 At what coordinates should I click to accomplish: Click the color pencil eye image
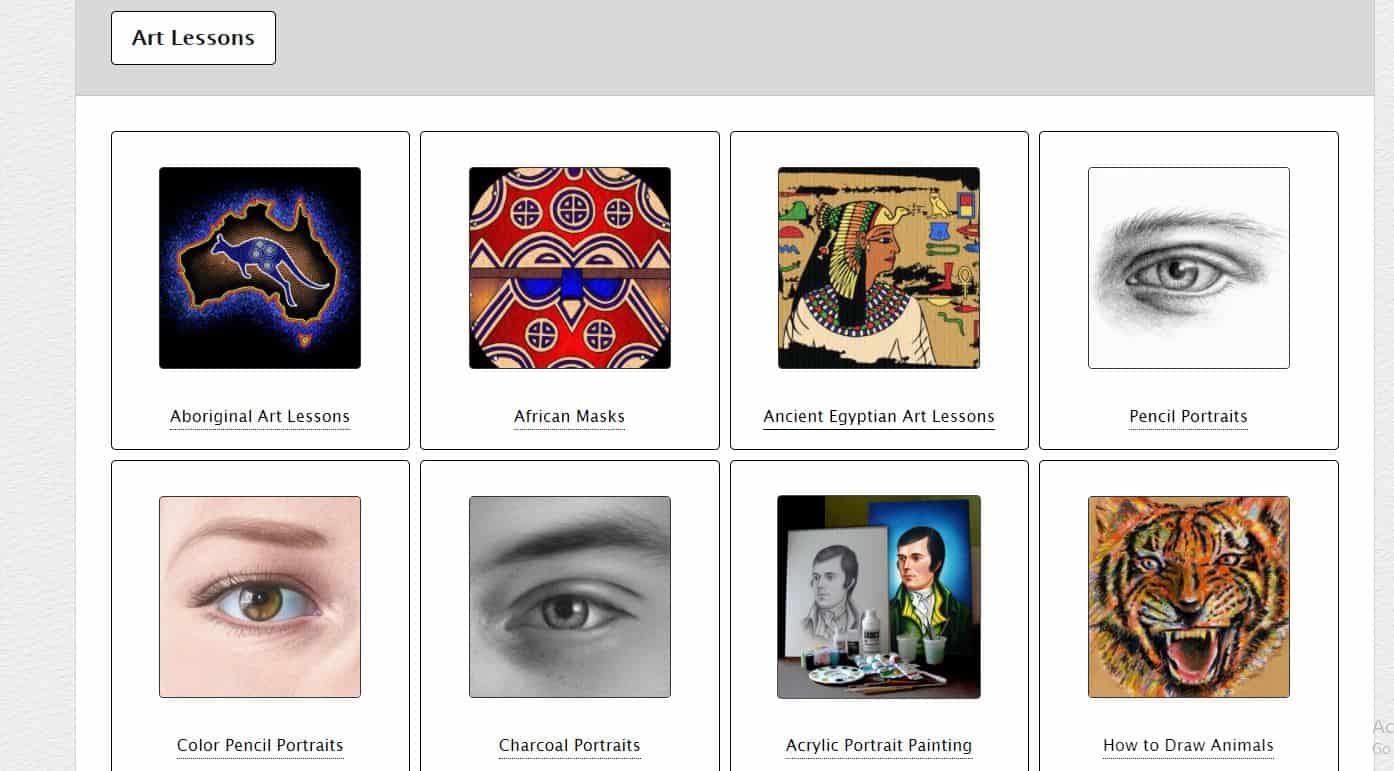[260, 597]
